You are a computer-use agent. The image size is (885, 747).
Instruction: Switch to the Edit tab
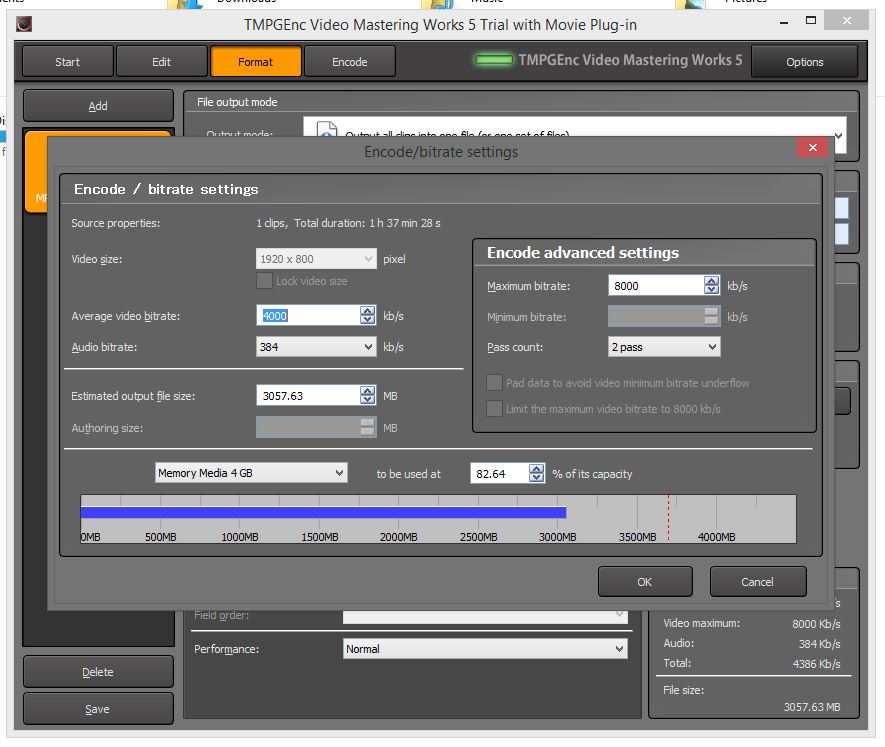click(x=161, y=62)
